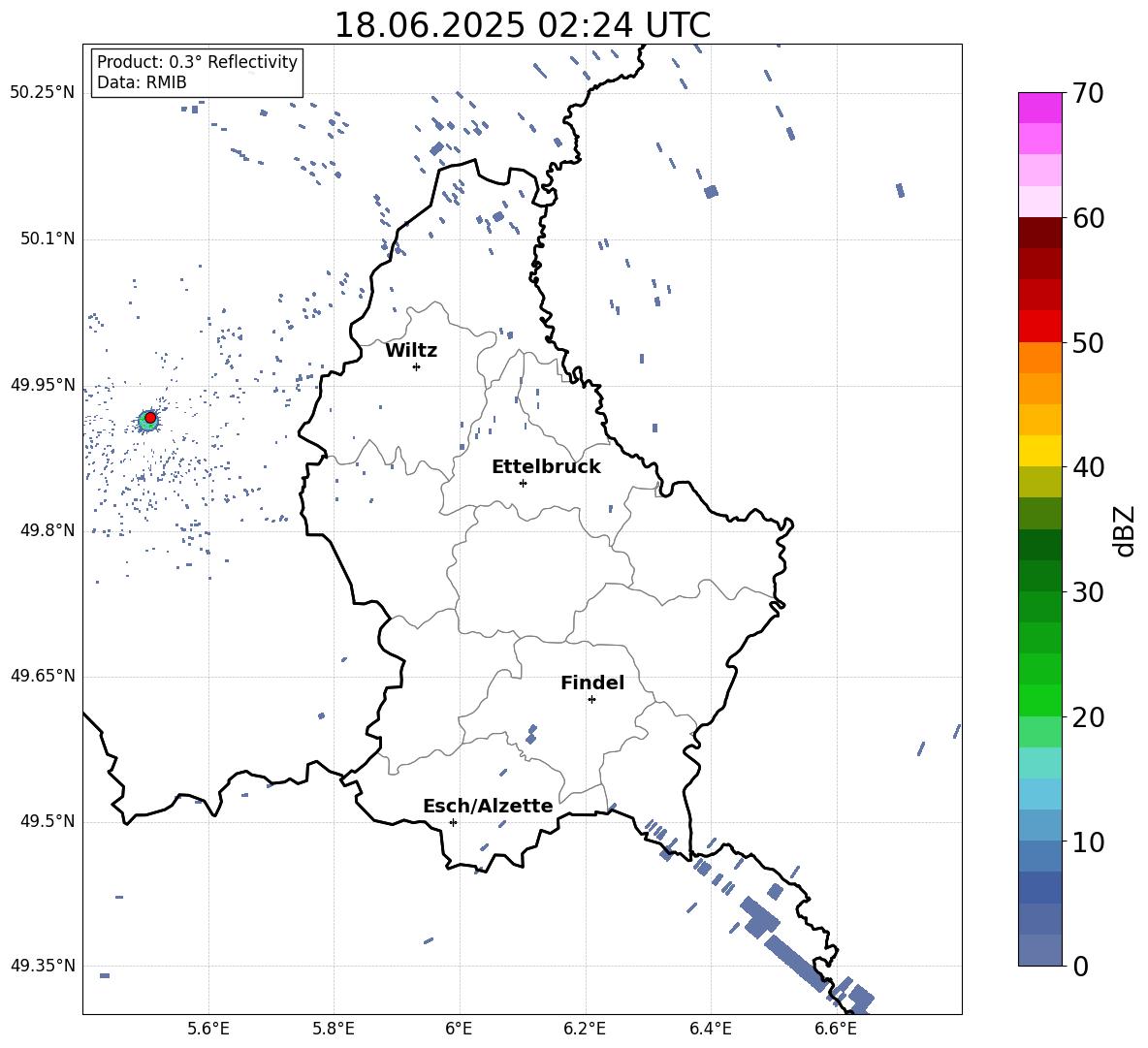This screenshot has height=1048, width=1148.
Task: Click the colorbar tick value 40
Action: [x=1088, y=467]
